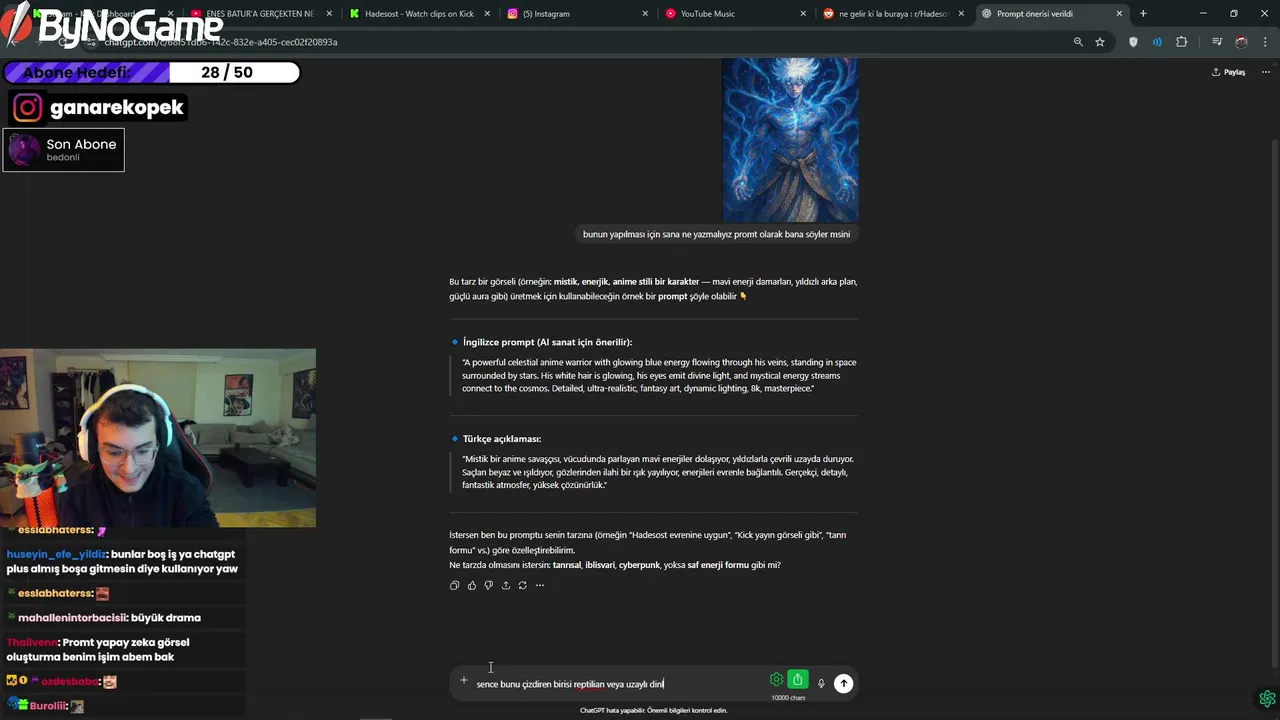Screen dimensions: 1280x720
Task: Click the green floating icon at bottom-right corner
Action: [1267, 698]
